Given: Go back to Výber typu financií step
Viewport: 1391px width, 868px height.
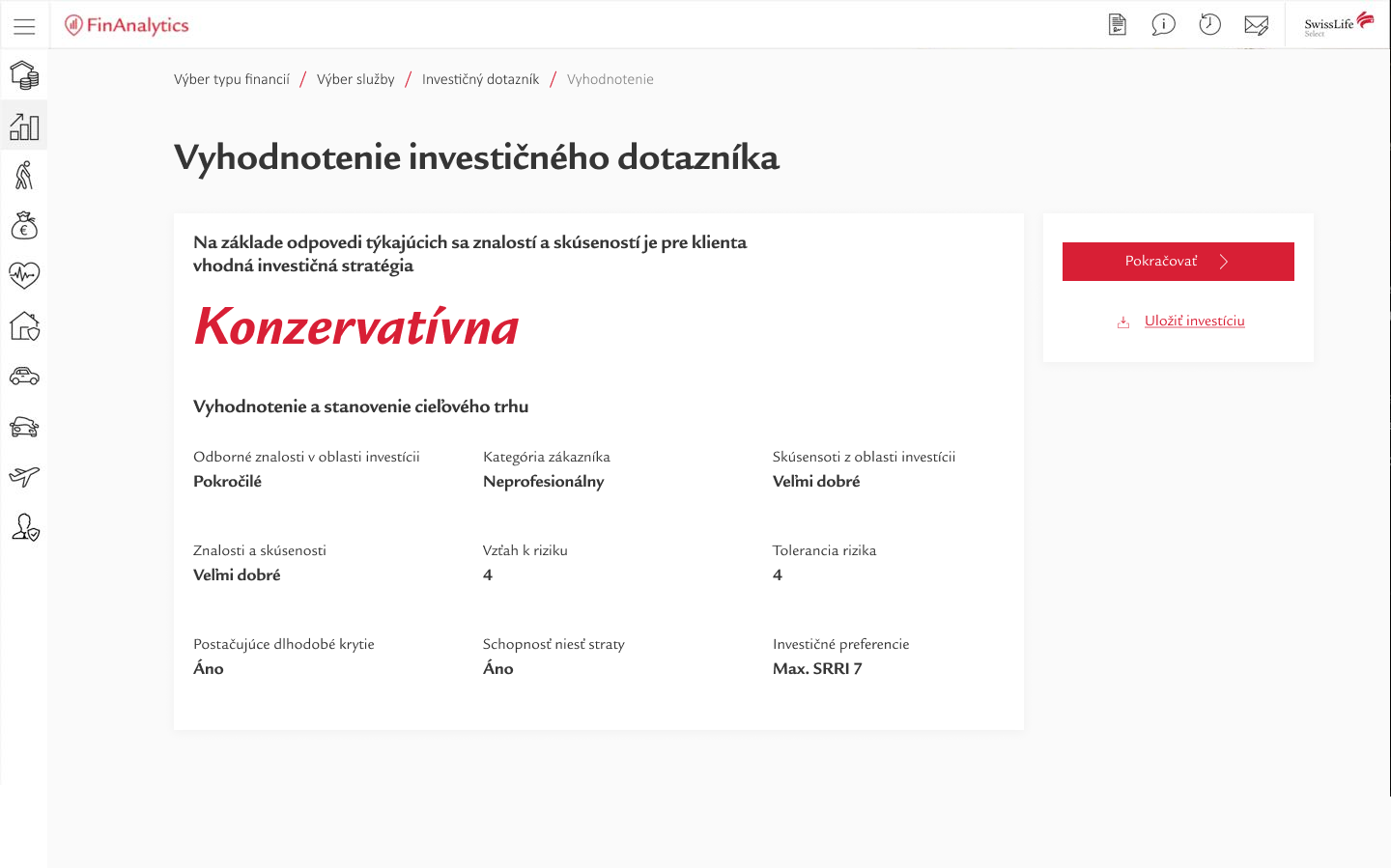Looking at the screenshot, I should point(232,78).
